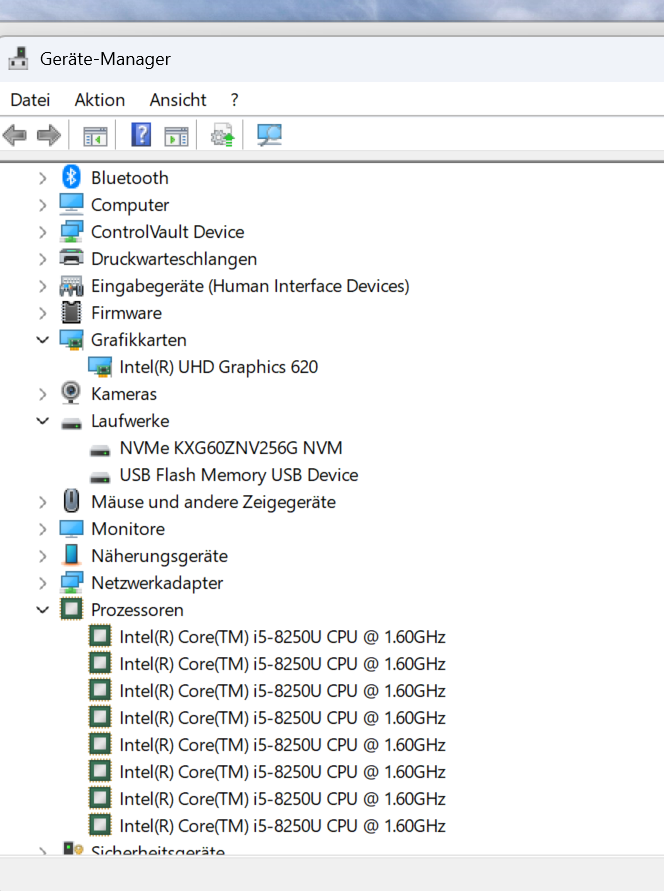Select the Computer category icon

click(71, 204)
